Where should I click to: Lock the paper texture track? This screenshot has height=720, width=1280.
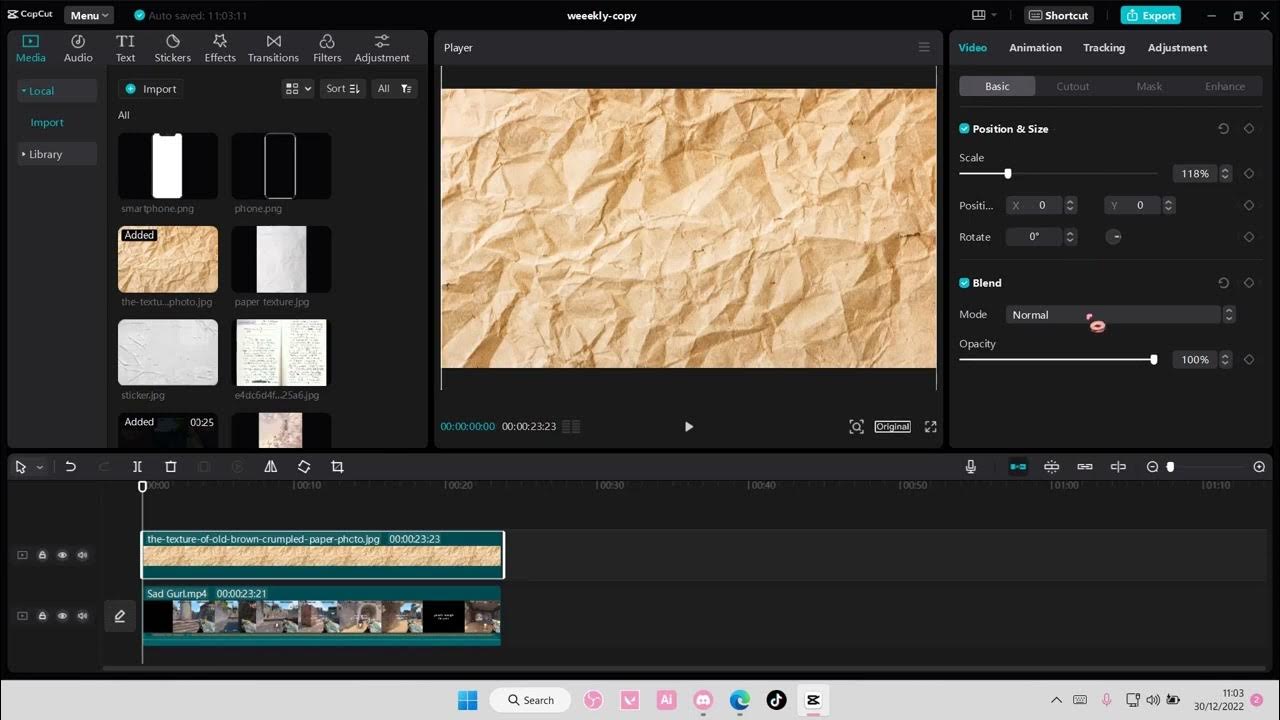click(42, 555)
